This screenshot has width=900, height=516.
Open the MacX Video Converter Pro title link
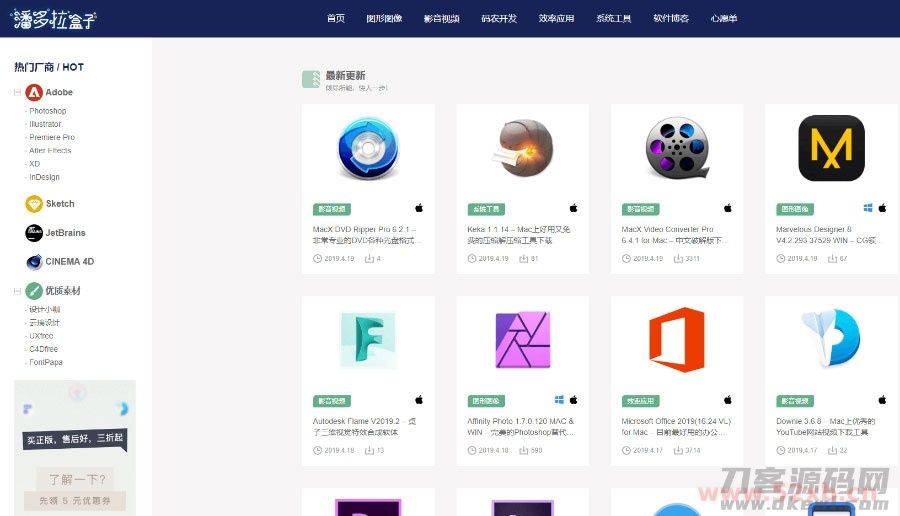[674, 235]
